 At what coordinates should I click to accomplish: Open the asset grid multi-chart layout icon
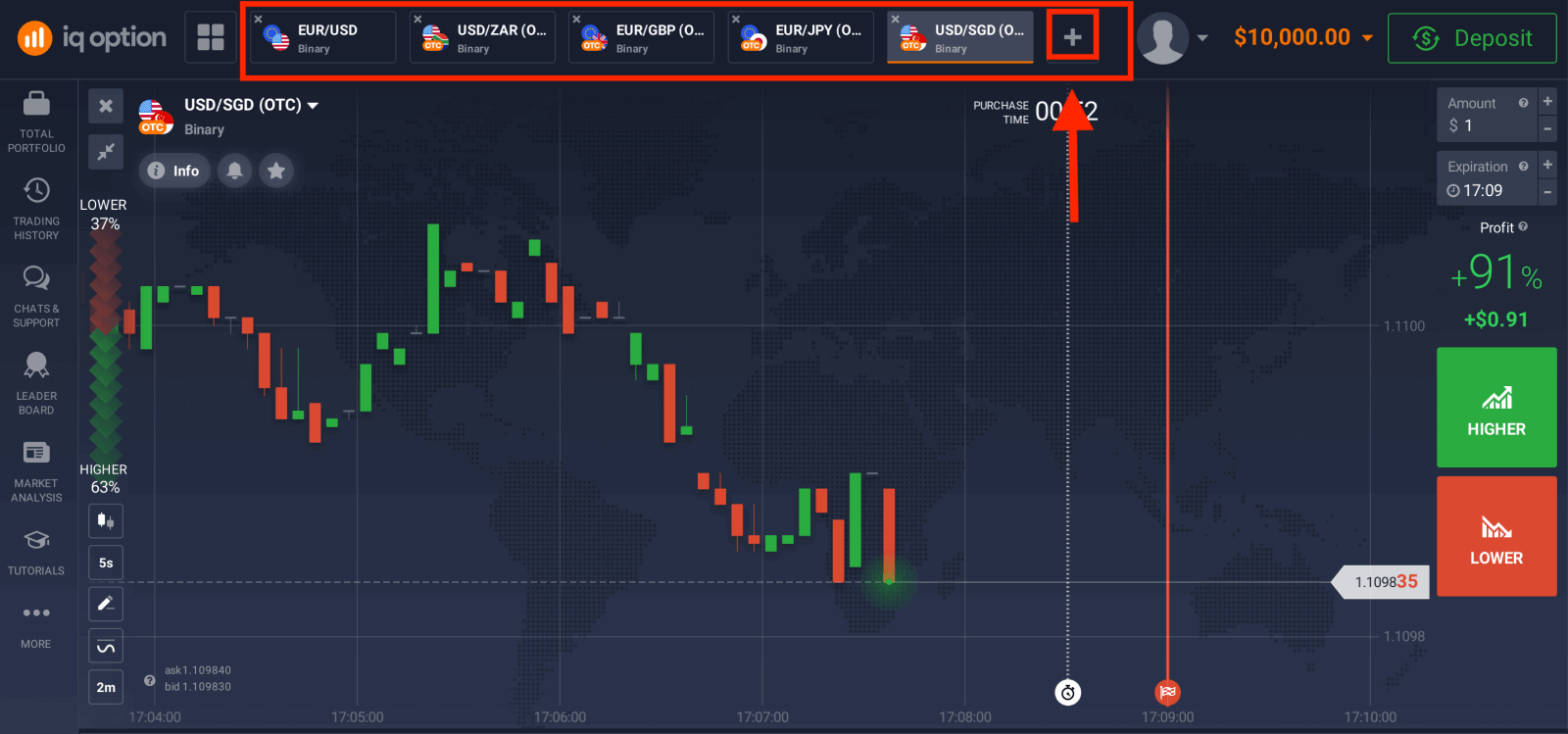click(211, 37)
